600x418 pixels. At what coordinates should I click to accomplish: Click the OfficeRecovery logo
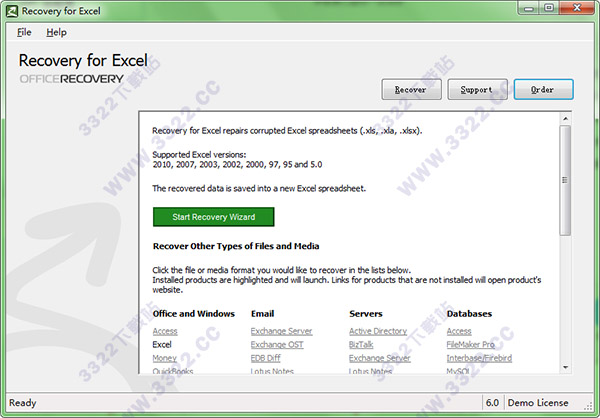click(x=72, y=79)
